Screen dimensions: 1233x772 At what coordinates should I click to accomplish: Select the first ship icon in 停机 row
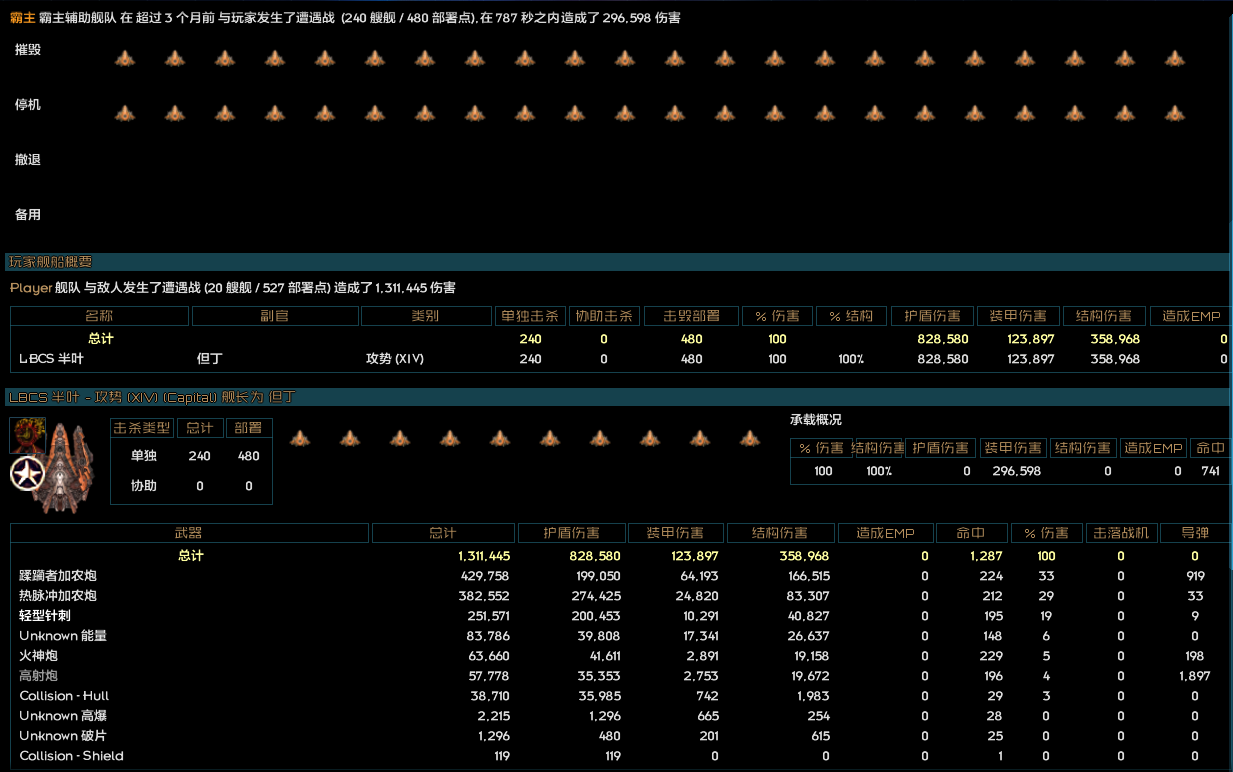tap(124, 113)
